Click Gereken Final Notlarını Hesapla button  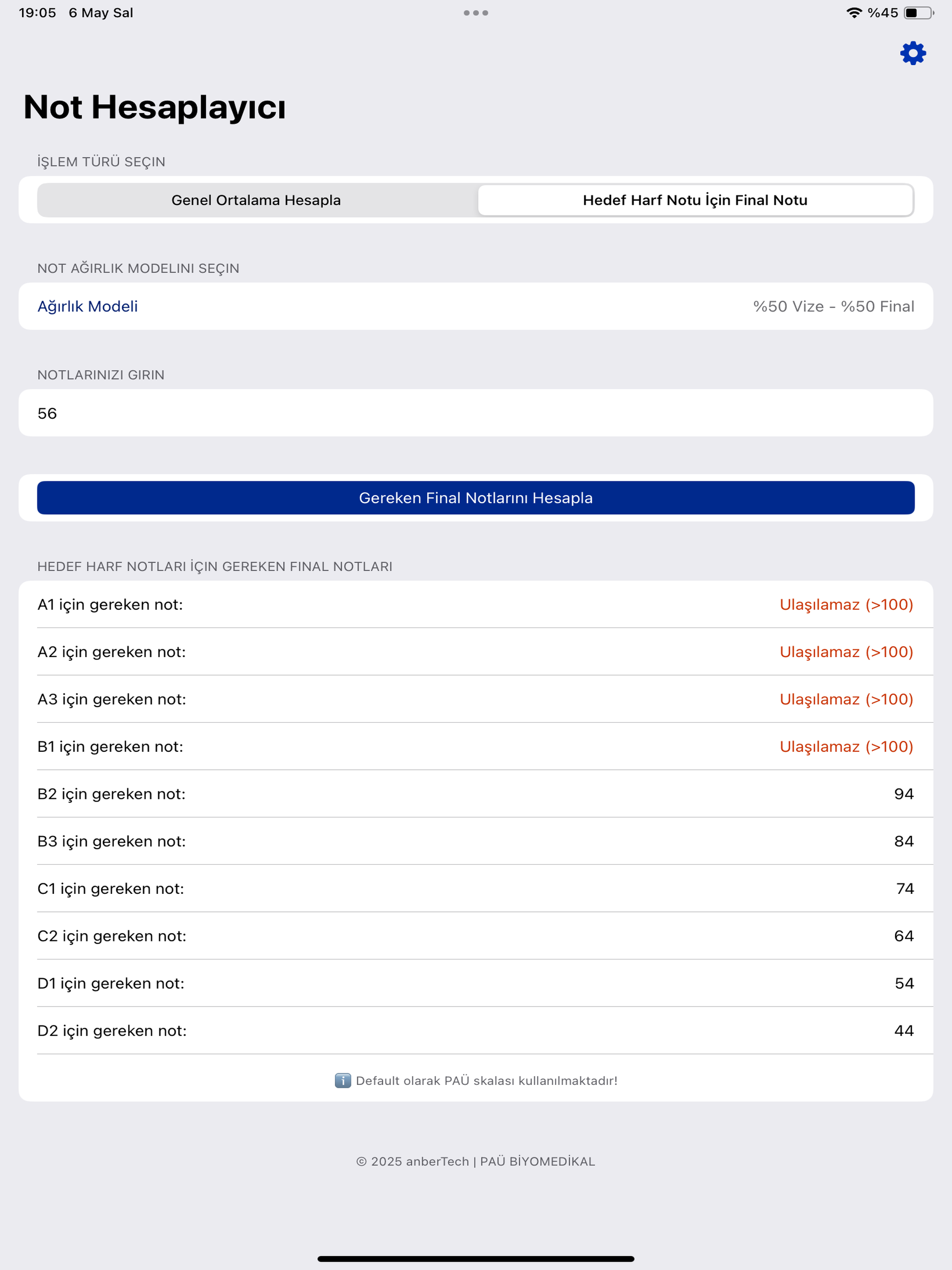point(476,498)
